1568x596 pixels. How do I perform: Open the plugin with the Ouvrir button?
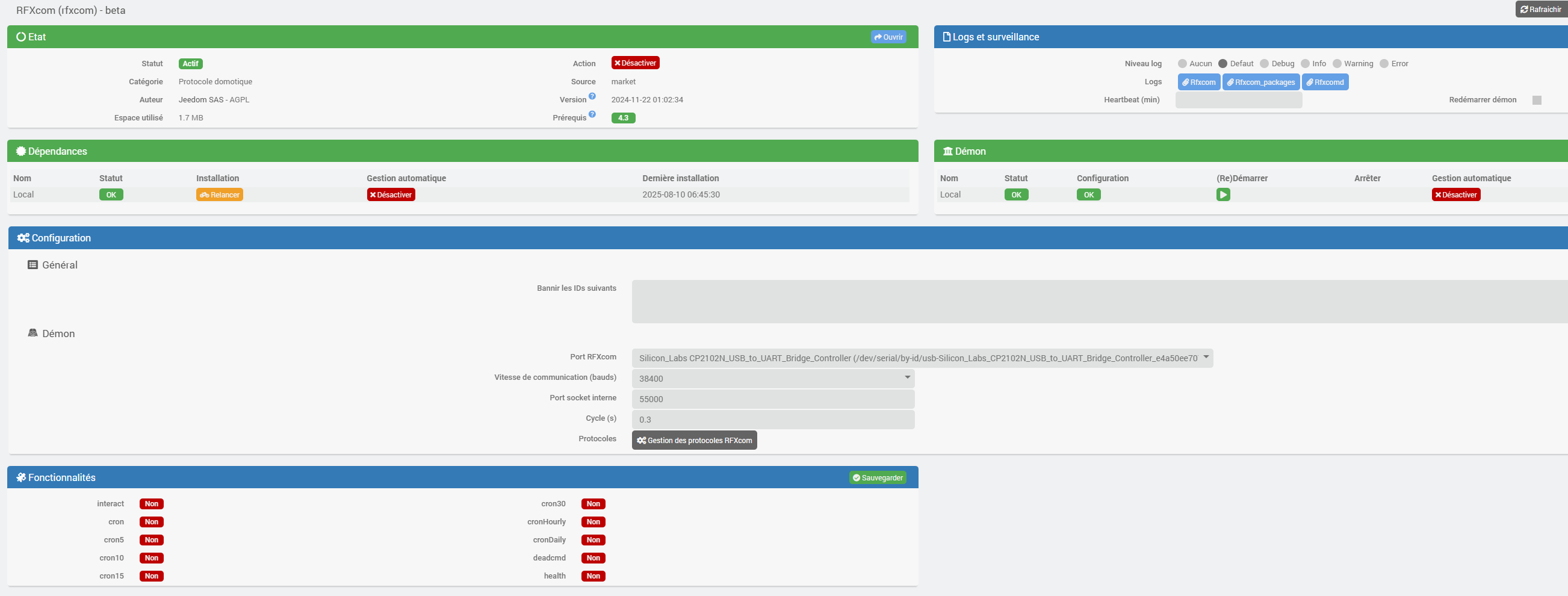click(x=888, y=37)
